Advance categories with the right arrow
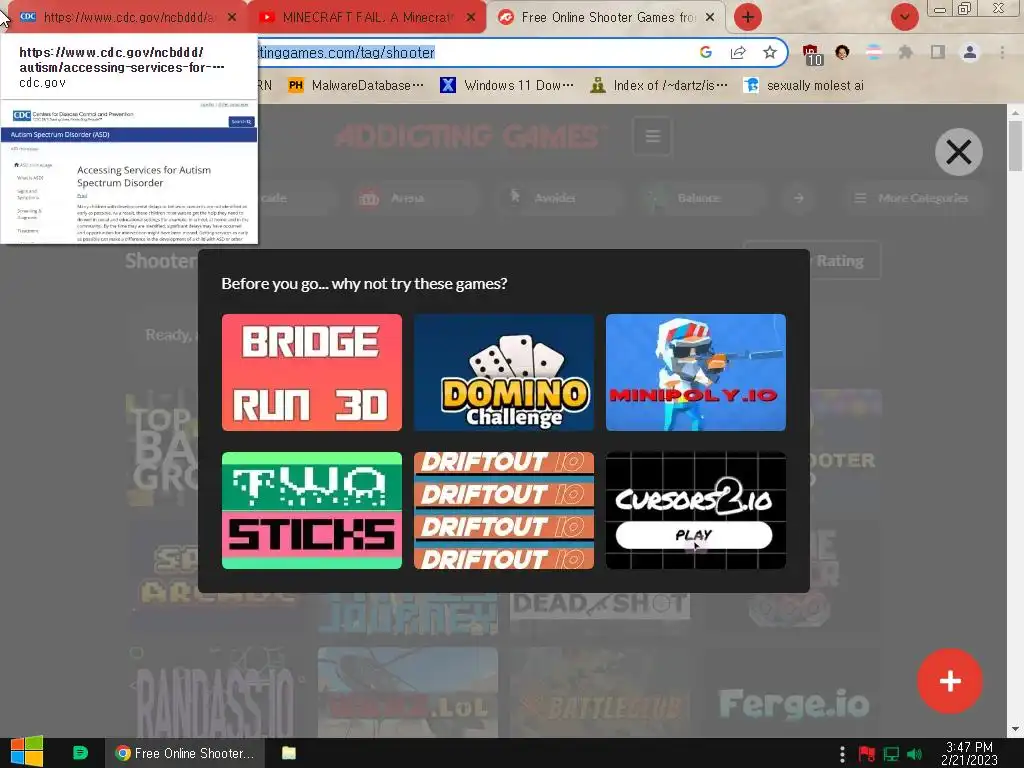 click(x=799, y=198)
